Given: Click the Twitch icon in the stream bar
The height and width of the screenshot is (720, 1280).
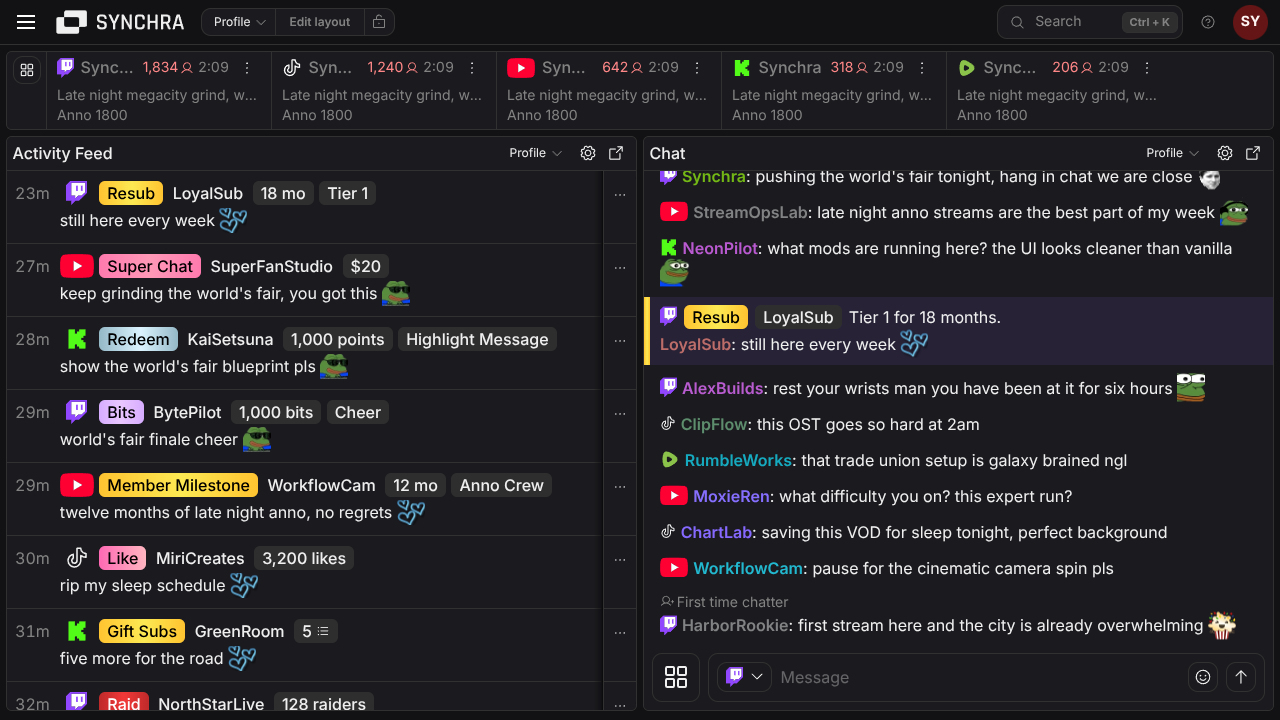Looking at the screenshot, I should 65,67.
